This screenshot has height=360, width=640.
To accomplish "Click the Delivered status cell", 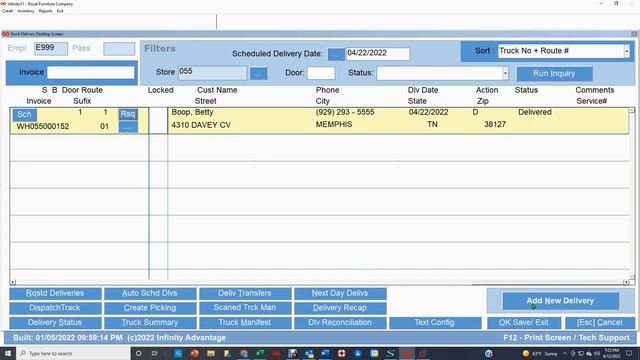I will [x=535, y=112].
